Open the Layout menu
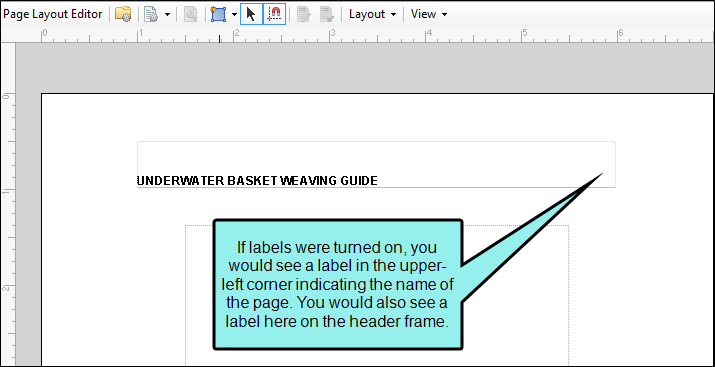715x367 pixels. 373,14
